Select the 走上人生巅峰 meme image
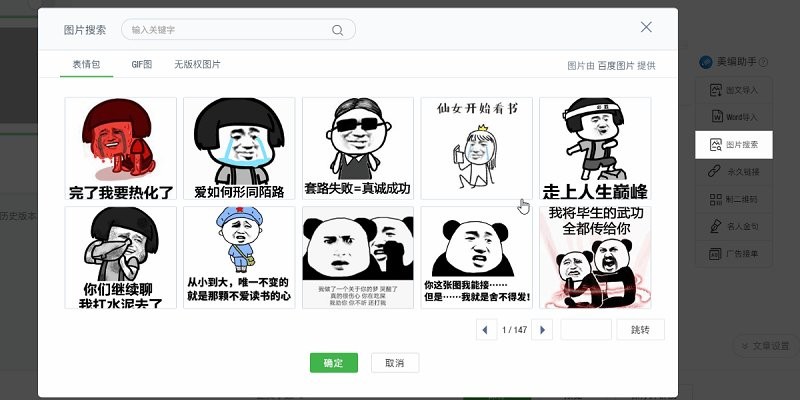 (595, 148)
